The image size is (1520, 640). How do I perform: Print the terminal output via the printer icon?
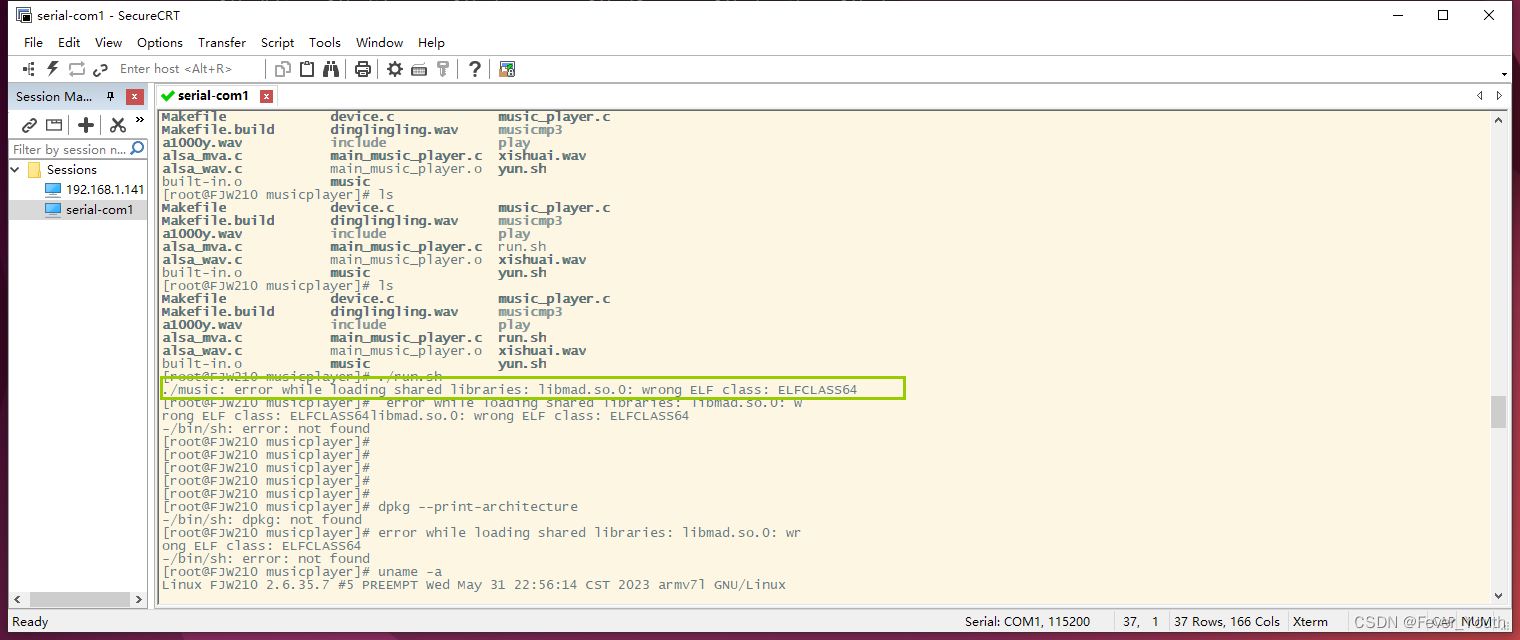365,68
